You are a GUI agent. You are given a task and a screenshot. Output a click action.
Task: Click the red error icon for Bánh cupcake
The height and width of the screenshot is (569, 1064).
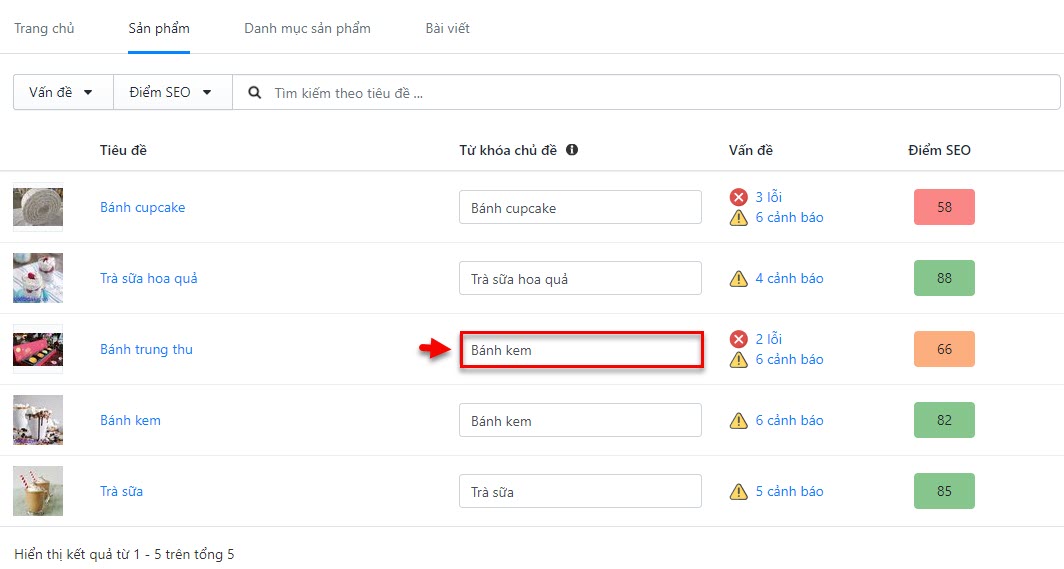click(x=738, y=197)
